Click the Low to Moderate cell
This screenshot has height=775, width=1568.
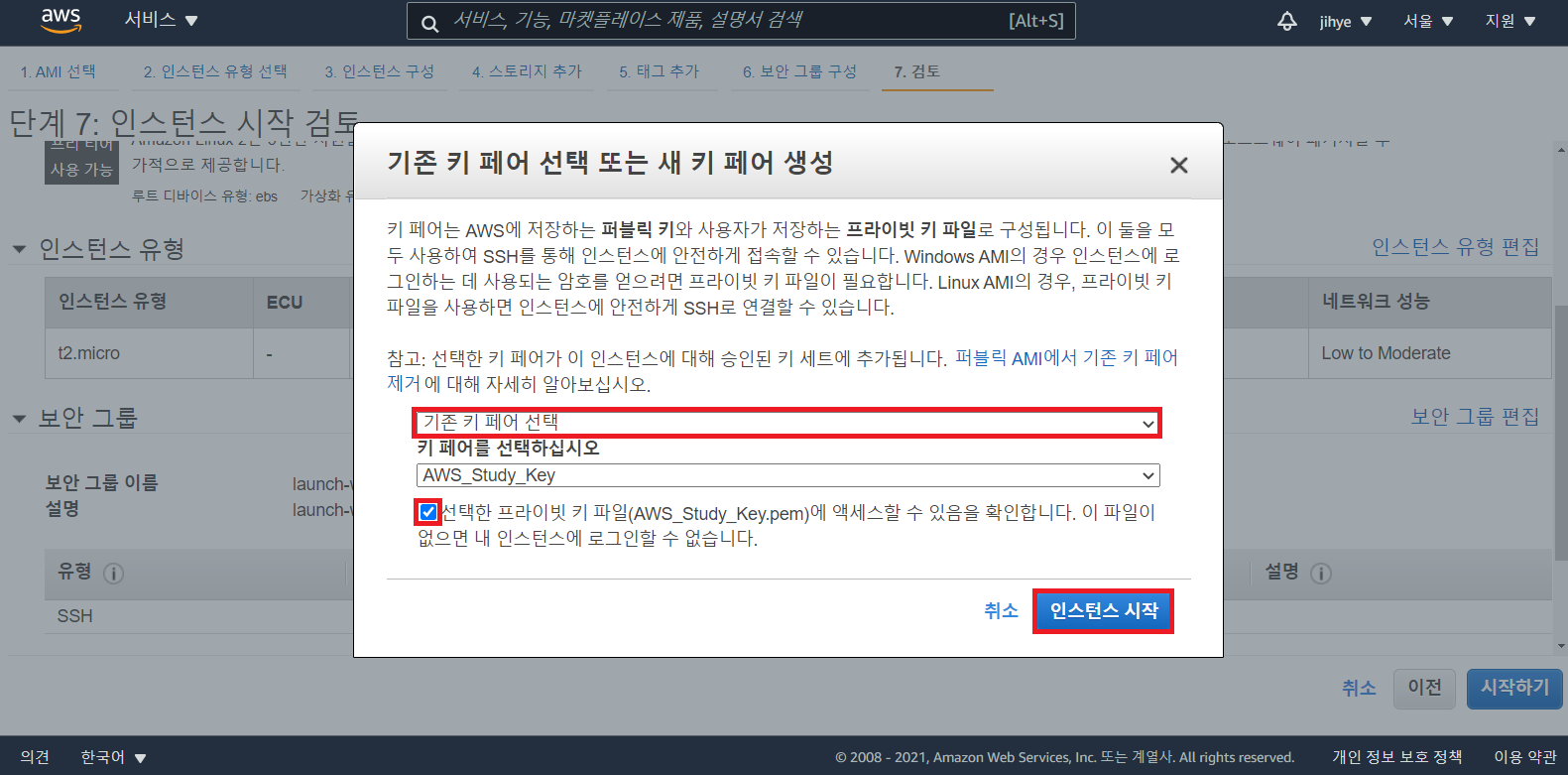coord(1429,353)
